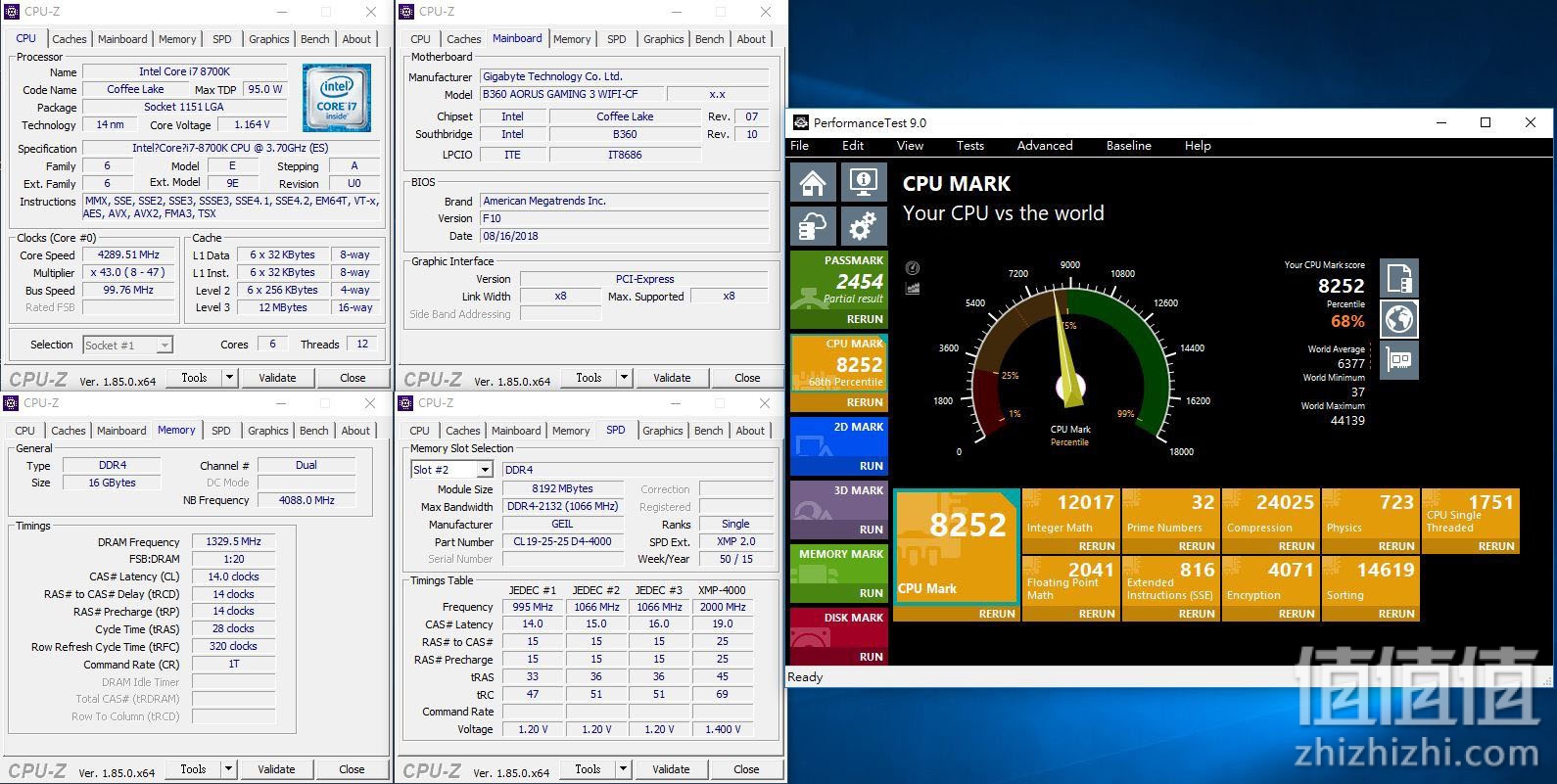Open the system information monitor icon

pos(863,182)
